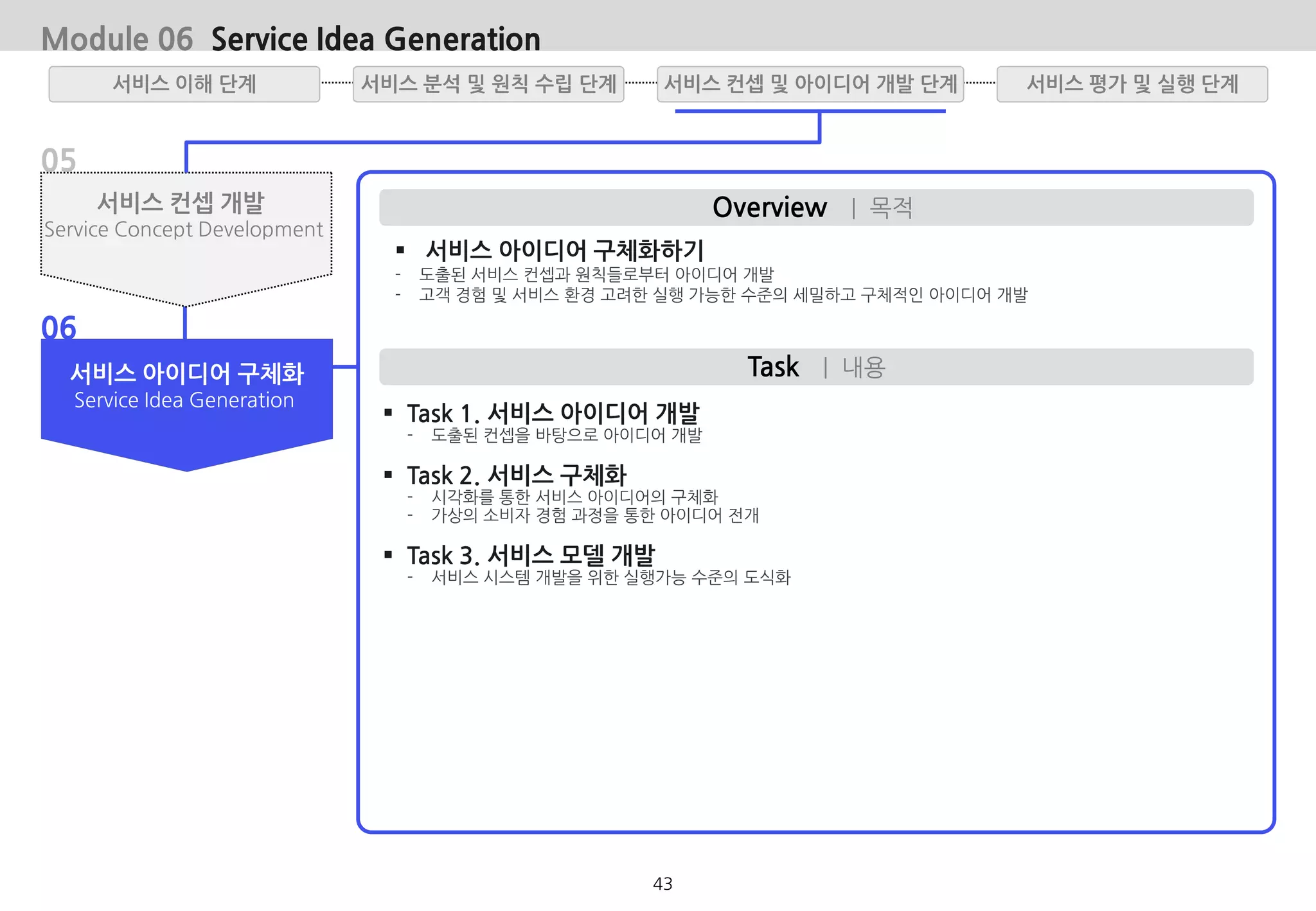
Task: Select the '서비스 평가 및 실행 단계' stage box
Action: 1132,84
